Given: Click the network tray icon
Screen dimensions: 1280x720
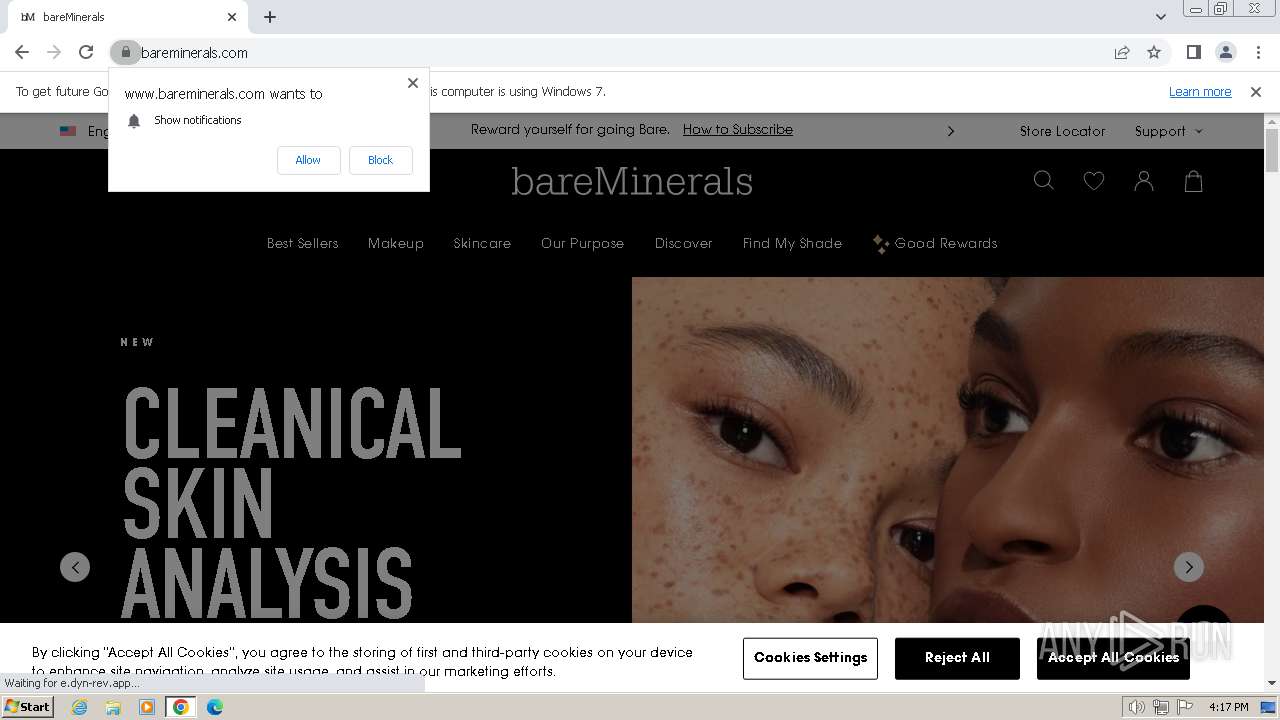Looking at the screenshot, I should [x=1160, y=707].
